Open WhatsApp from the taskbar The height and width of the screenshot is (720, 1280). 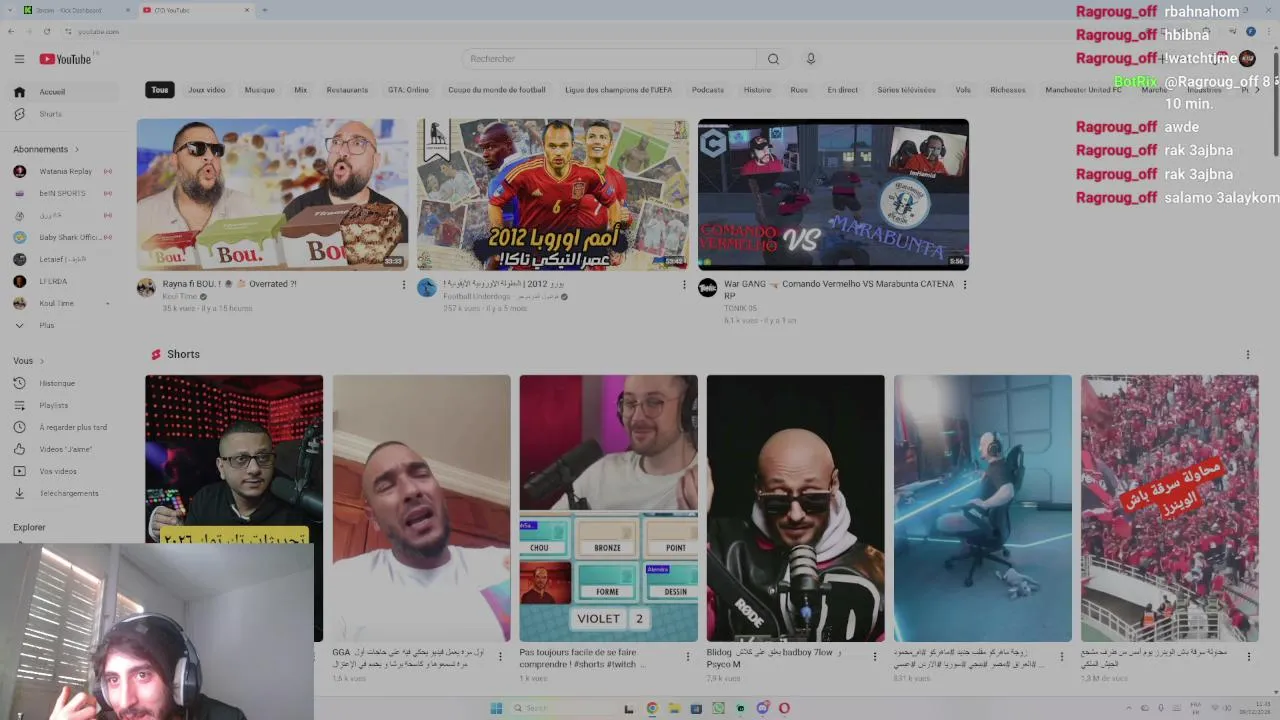coord(719,708)
